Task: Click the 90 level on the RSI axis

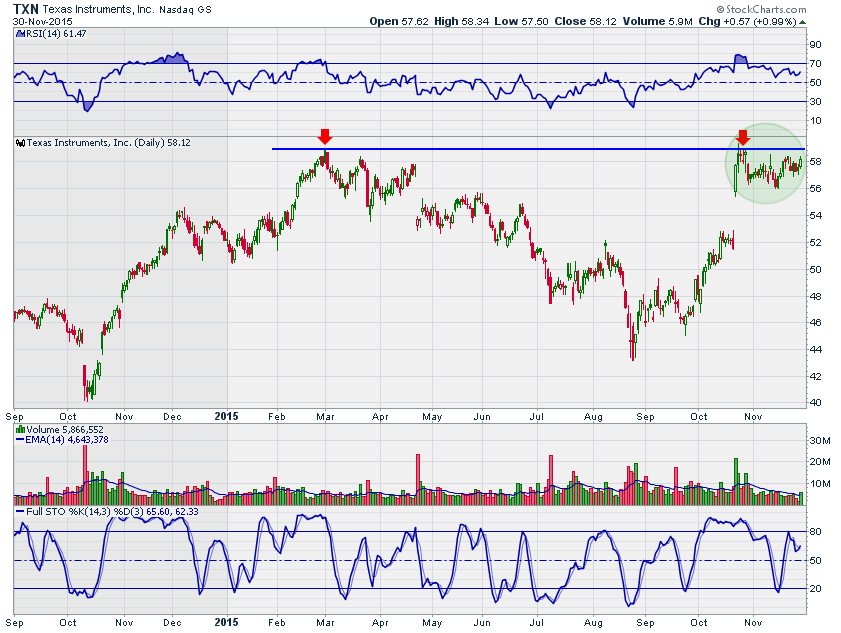Action: click(x=815, y=45)
